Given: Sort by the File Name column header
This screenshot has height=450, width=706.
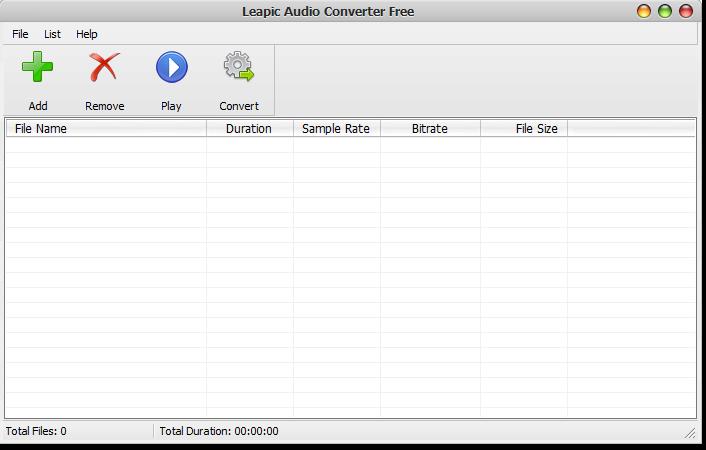Looking at the screenshot, I should [x=105, y=129].
